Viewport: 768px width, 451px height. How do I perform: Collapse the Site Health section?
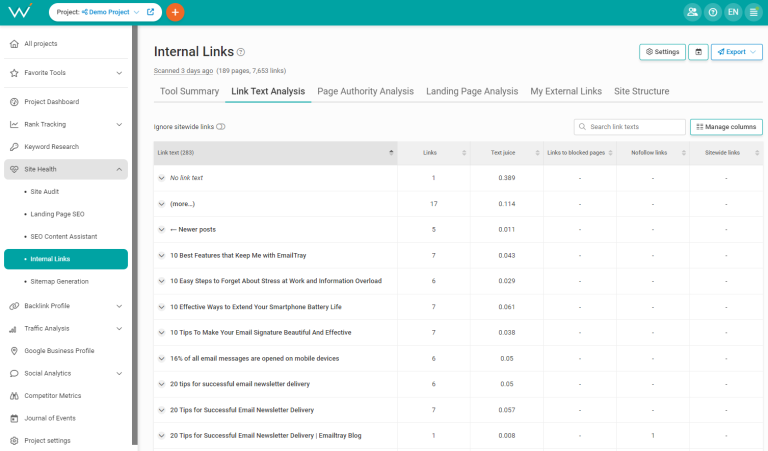119,169
